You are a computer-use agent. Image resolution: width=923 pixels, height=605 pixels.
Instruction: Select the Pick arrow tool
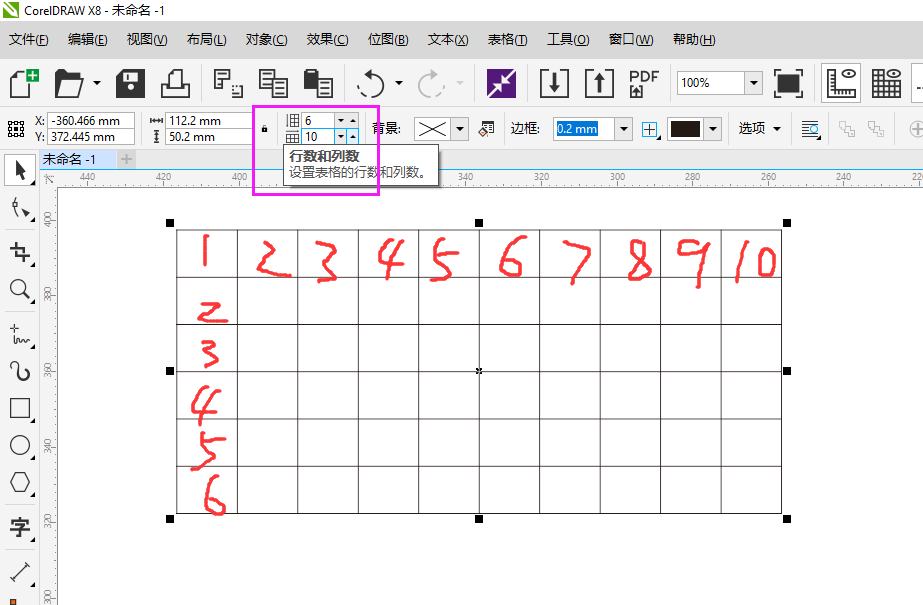pyautogui.click(x=20, y=171)
